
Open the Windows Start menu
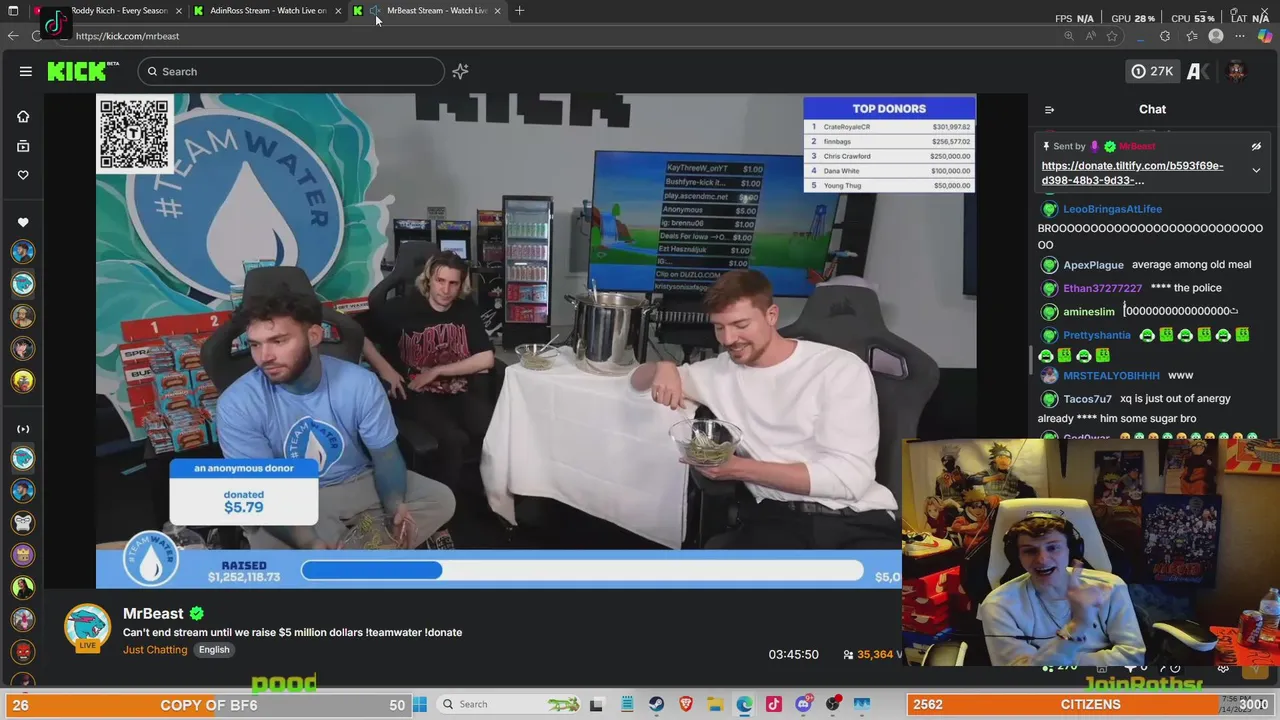coord(420,704)
